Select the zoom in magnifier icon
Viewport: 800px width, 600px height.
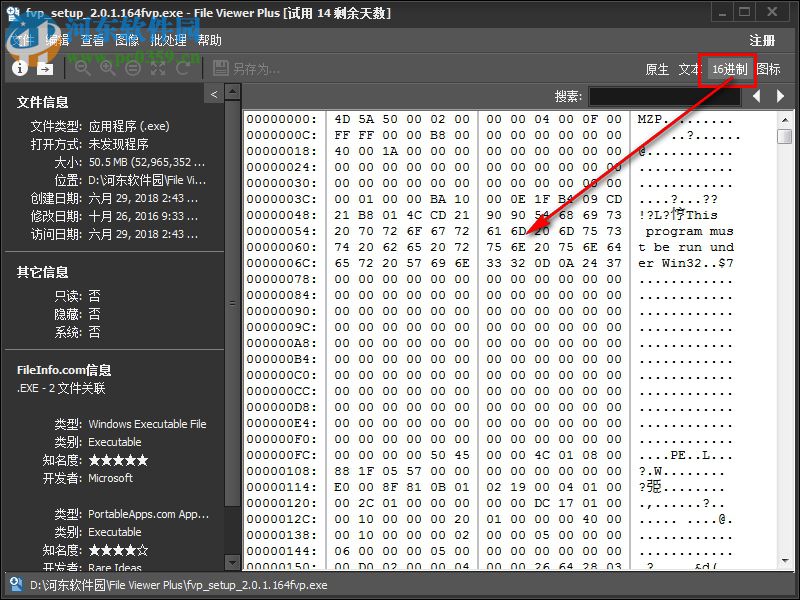click(x=107, y=69)
